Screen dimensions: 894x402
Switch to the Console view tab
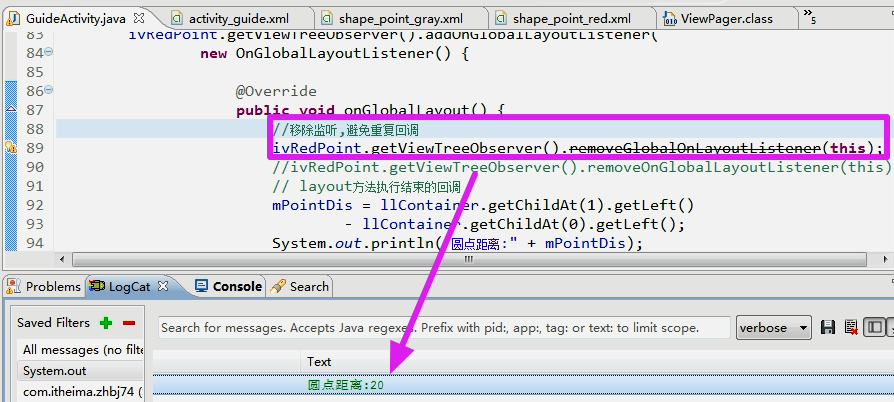tap(228, 286)
